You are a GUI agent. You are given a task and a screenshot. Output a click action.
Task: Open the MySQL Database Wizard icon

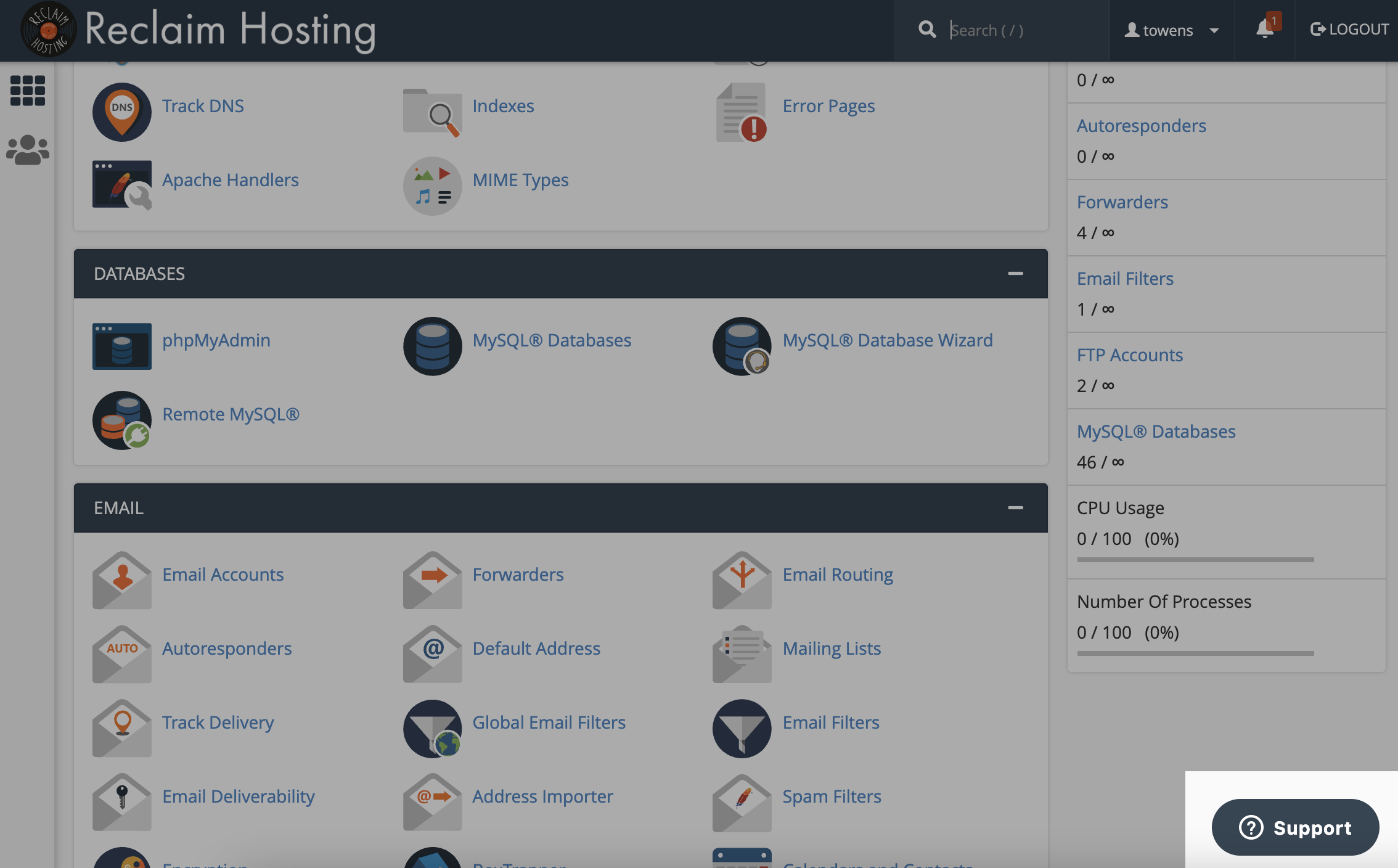(x=742, y=346)
